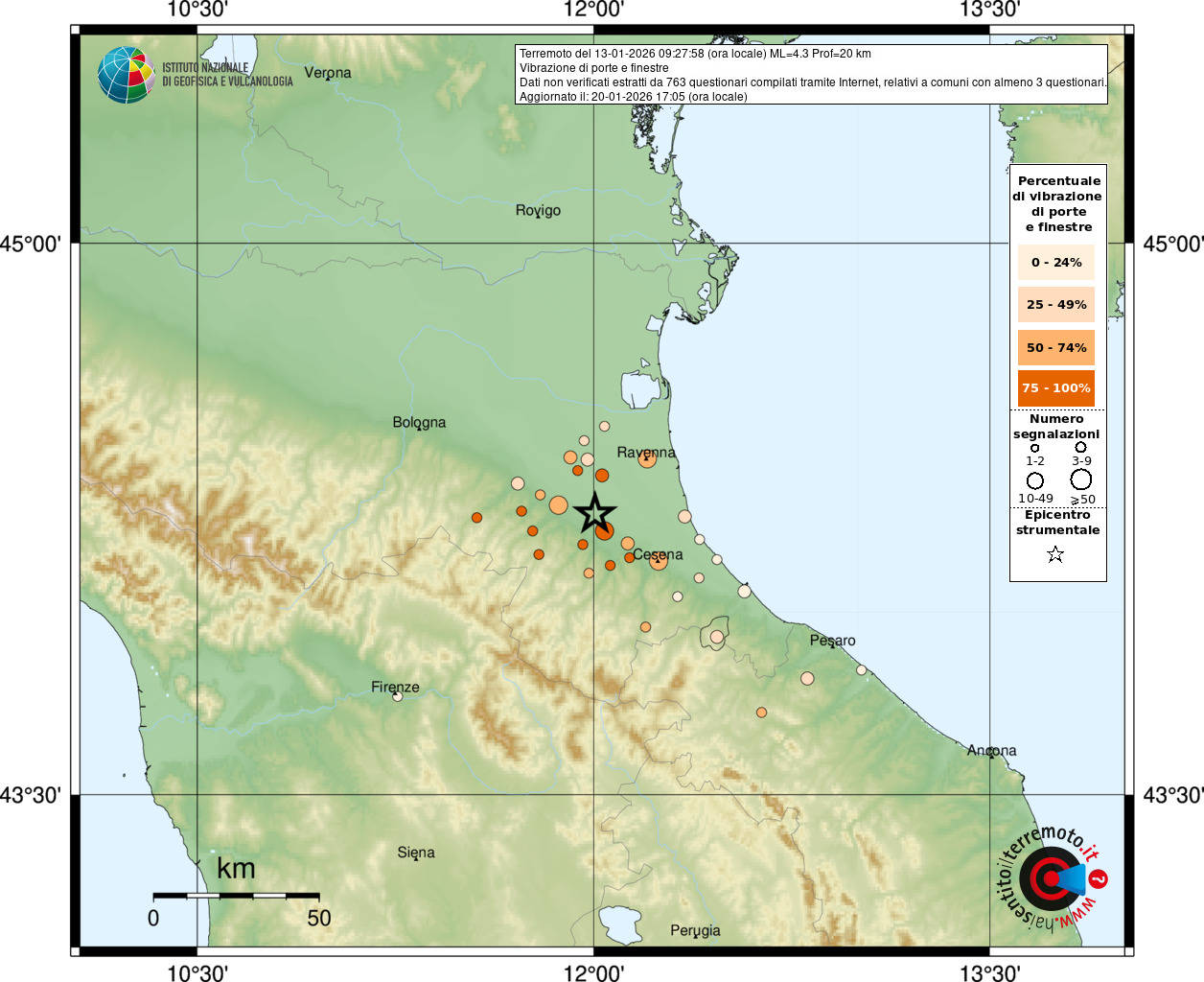This screenshot has width=1204, height=982.
Task: Click the report circle at Cesena
Action: click(x=659, y=561)
